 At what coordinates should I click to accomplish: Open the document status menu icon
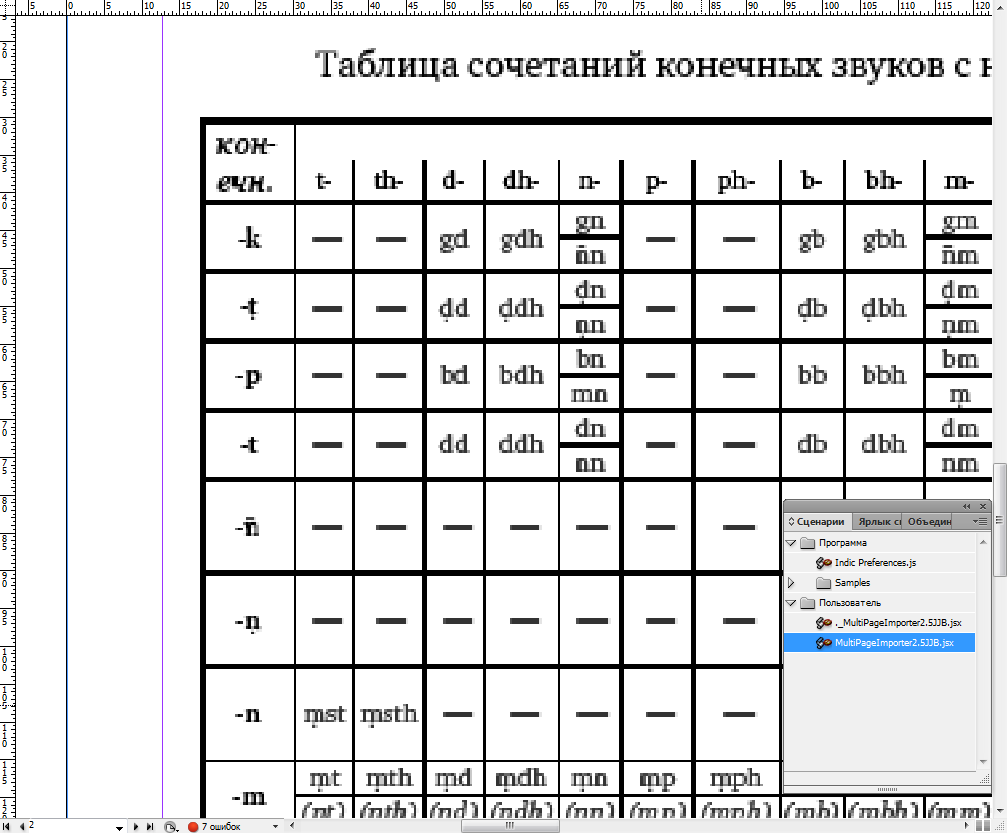point(171,827)
